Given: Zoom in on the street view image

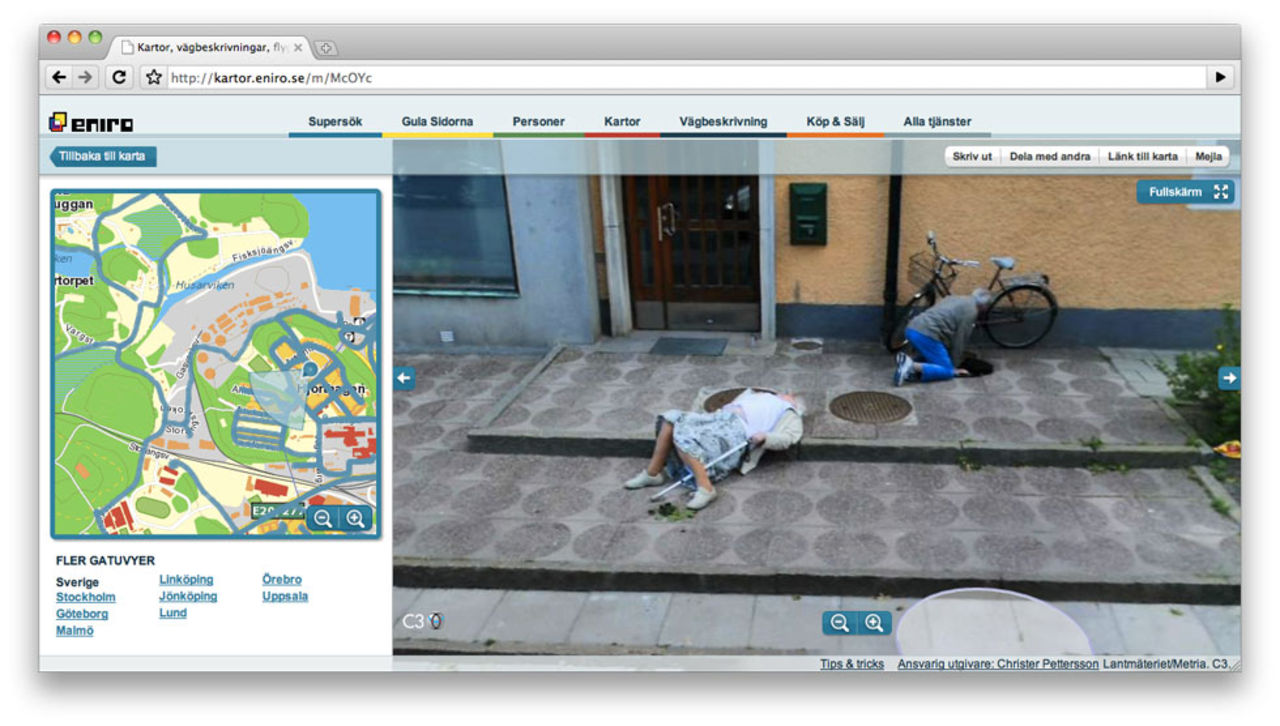Looking at the screenshot, I should point(874,623).
